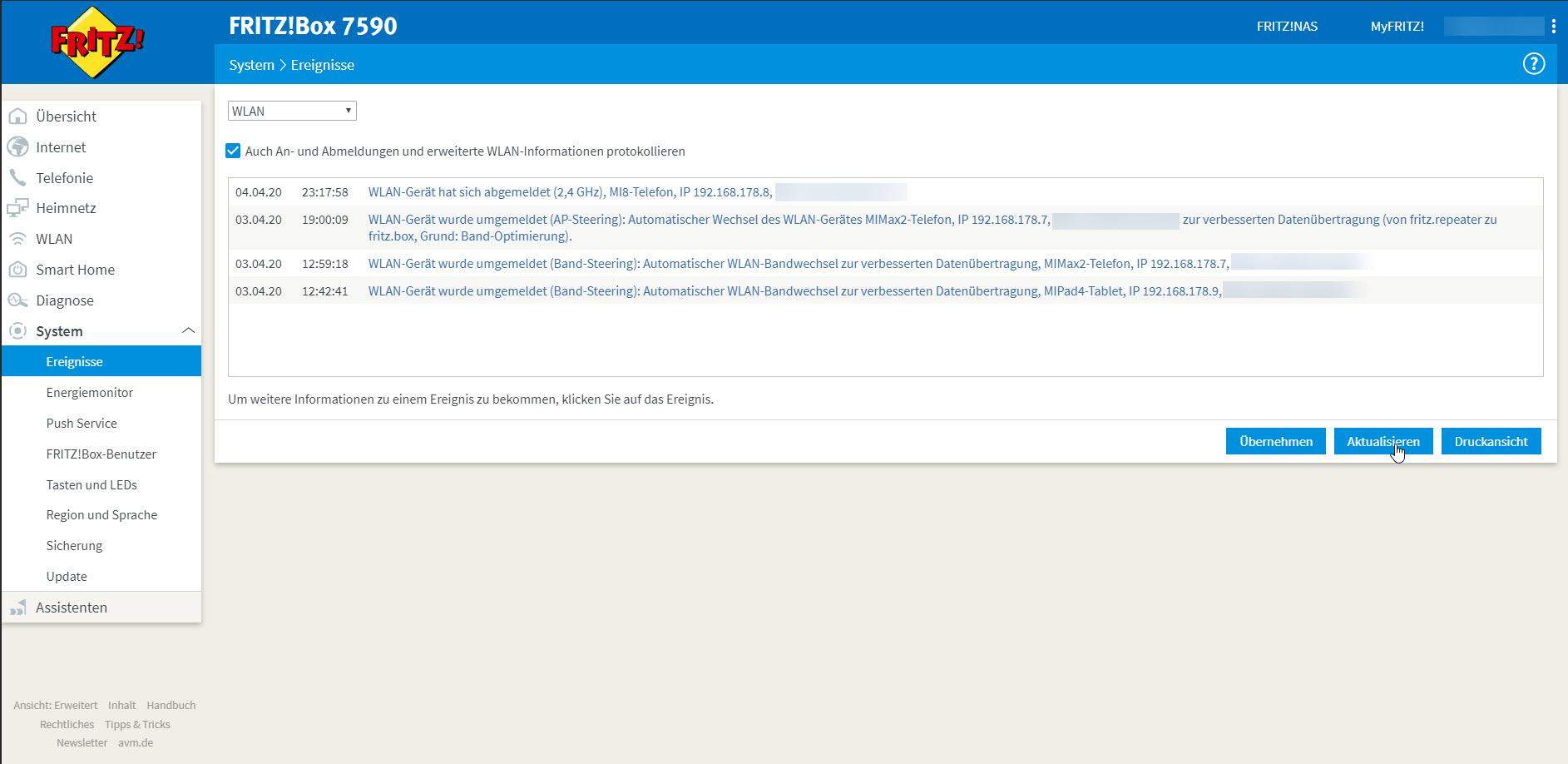Open MyFRITZ! link in header
This screenshot has height=764, width=1568.
1397,27
